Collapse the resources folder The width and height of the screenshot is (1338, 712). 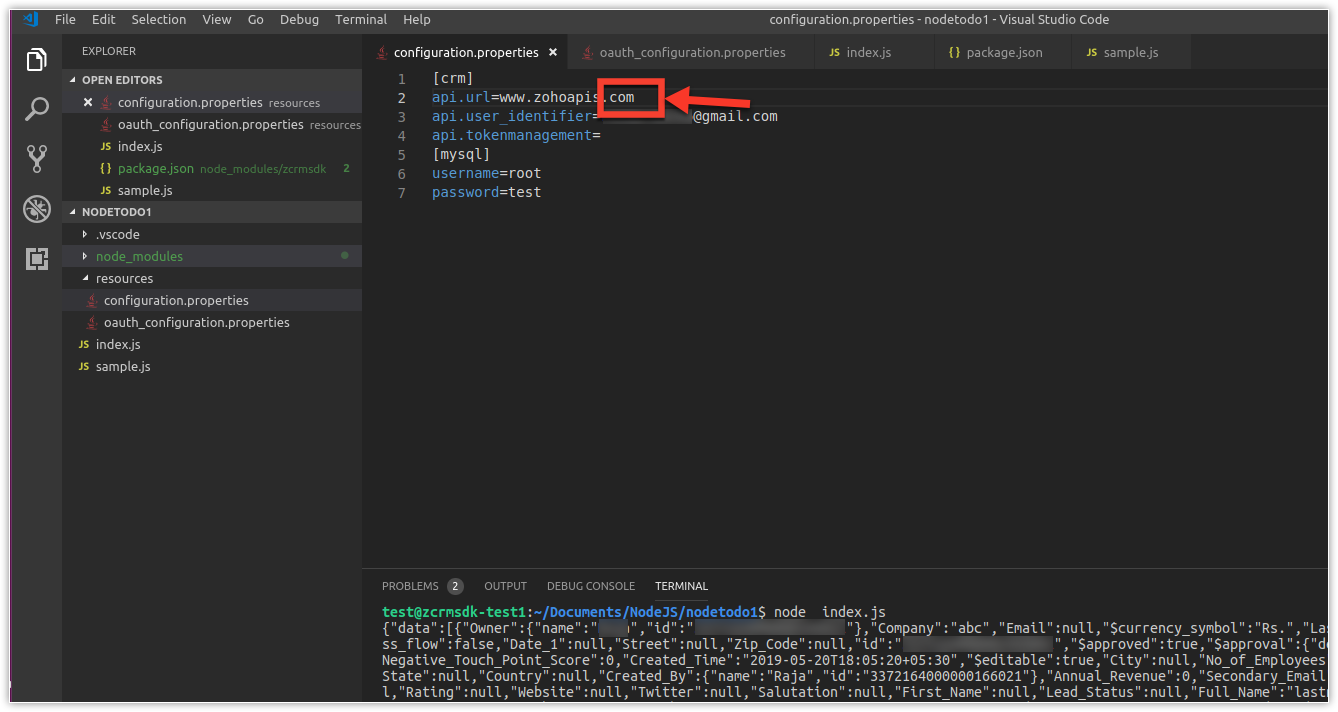coord(212,278)
